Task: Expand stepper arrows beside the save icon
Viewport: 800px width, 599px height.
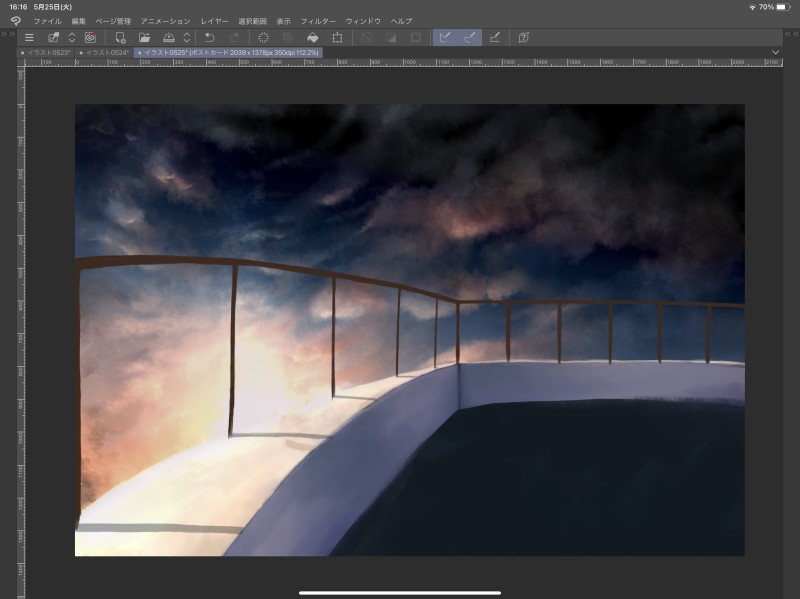Action: 187,38
